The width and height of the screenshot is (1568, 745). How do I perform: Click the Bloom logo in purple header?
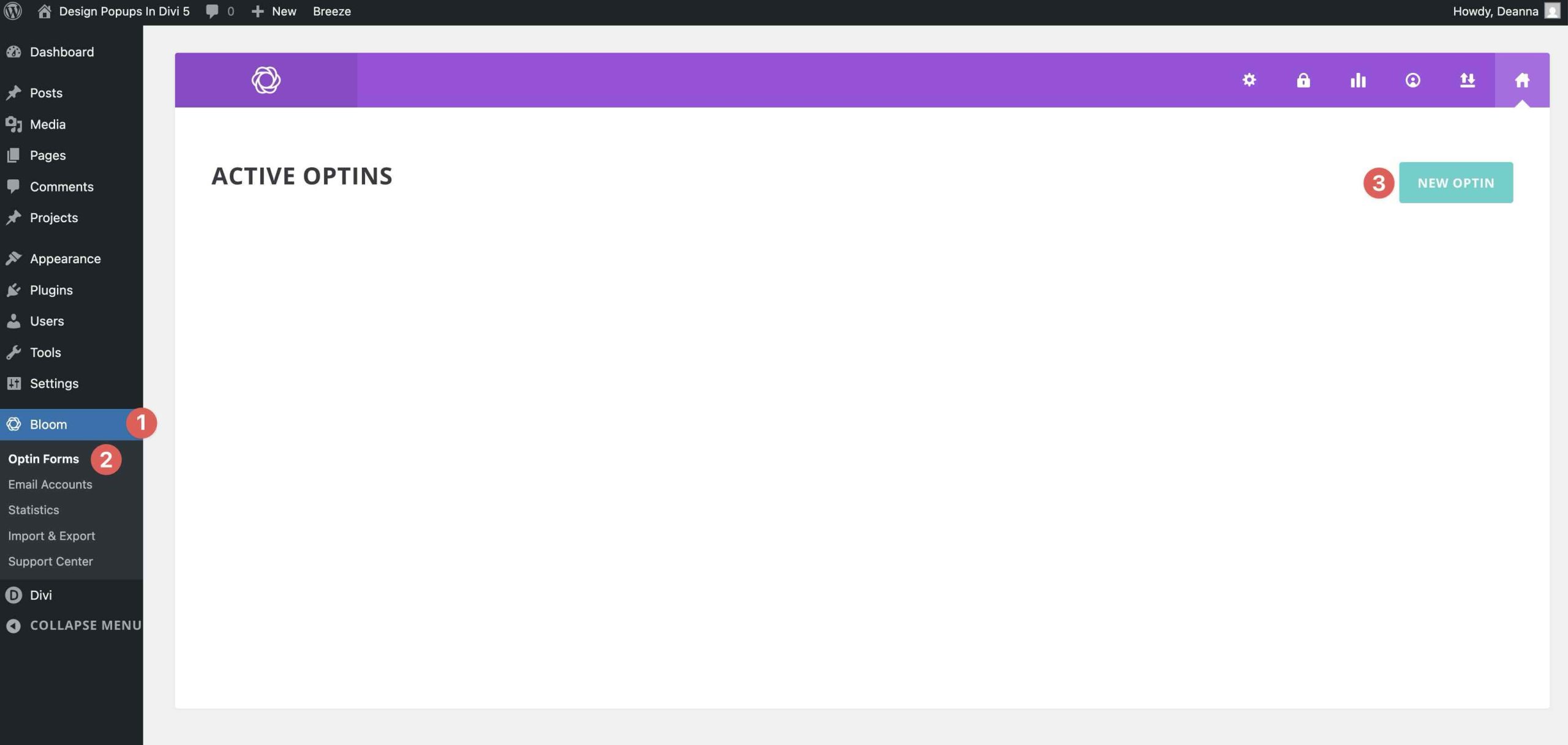click(266, 80)
